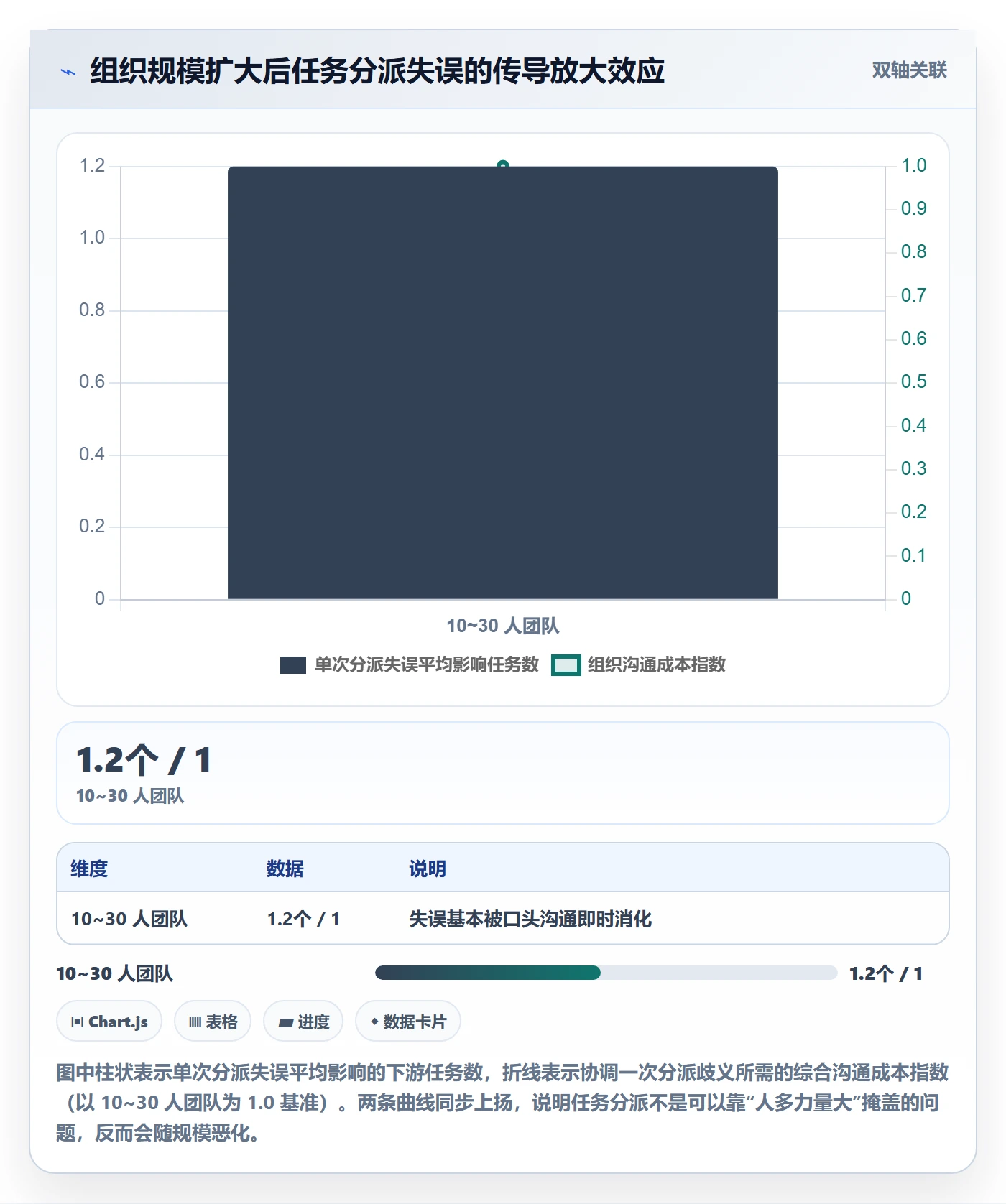Click the 维度 column header

(x=89, y=869)
